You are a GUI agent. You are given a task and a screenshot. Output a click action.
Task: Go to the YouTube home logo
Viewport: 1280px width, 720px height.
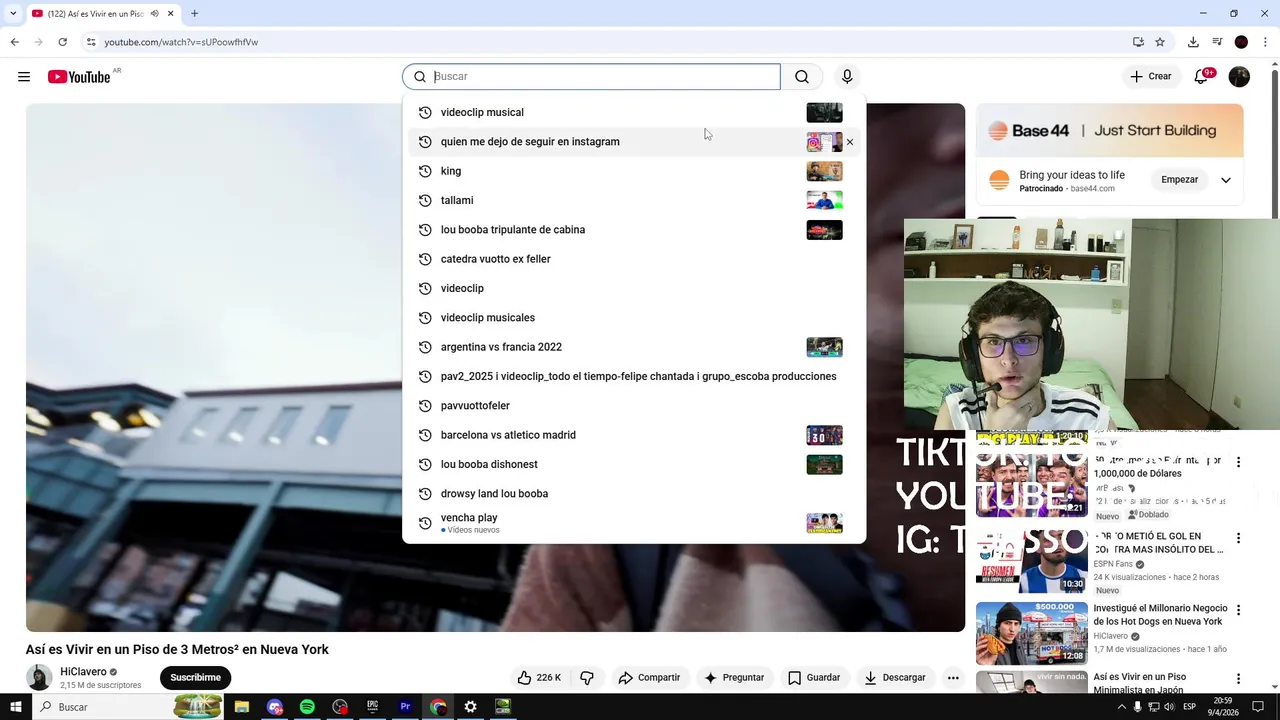point(79,77)
